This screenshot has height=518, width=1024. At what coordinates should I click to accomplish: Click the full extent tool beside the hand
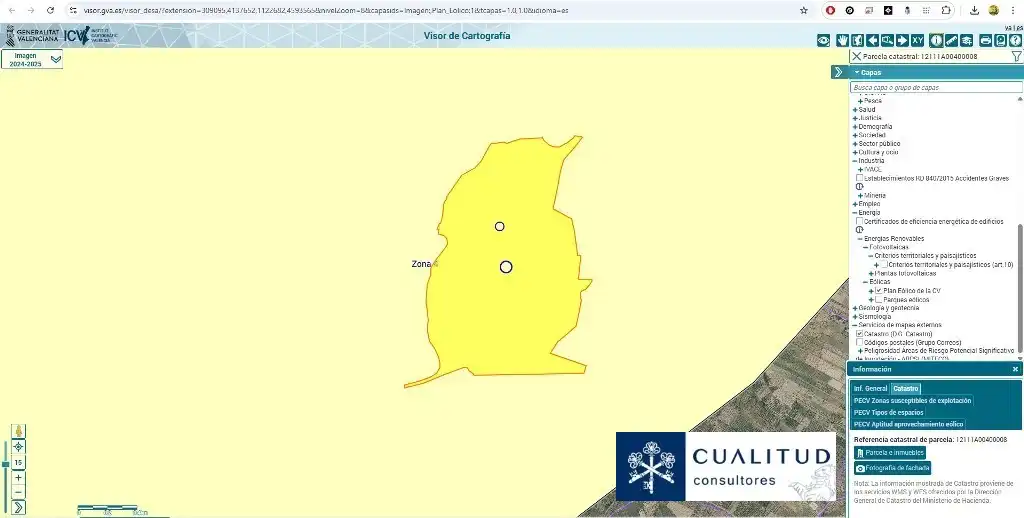pos(857,40)
